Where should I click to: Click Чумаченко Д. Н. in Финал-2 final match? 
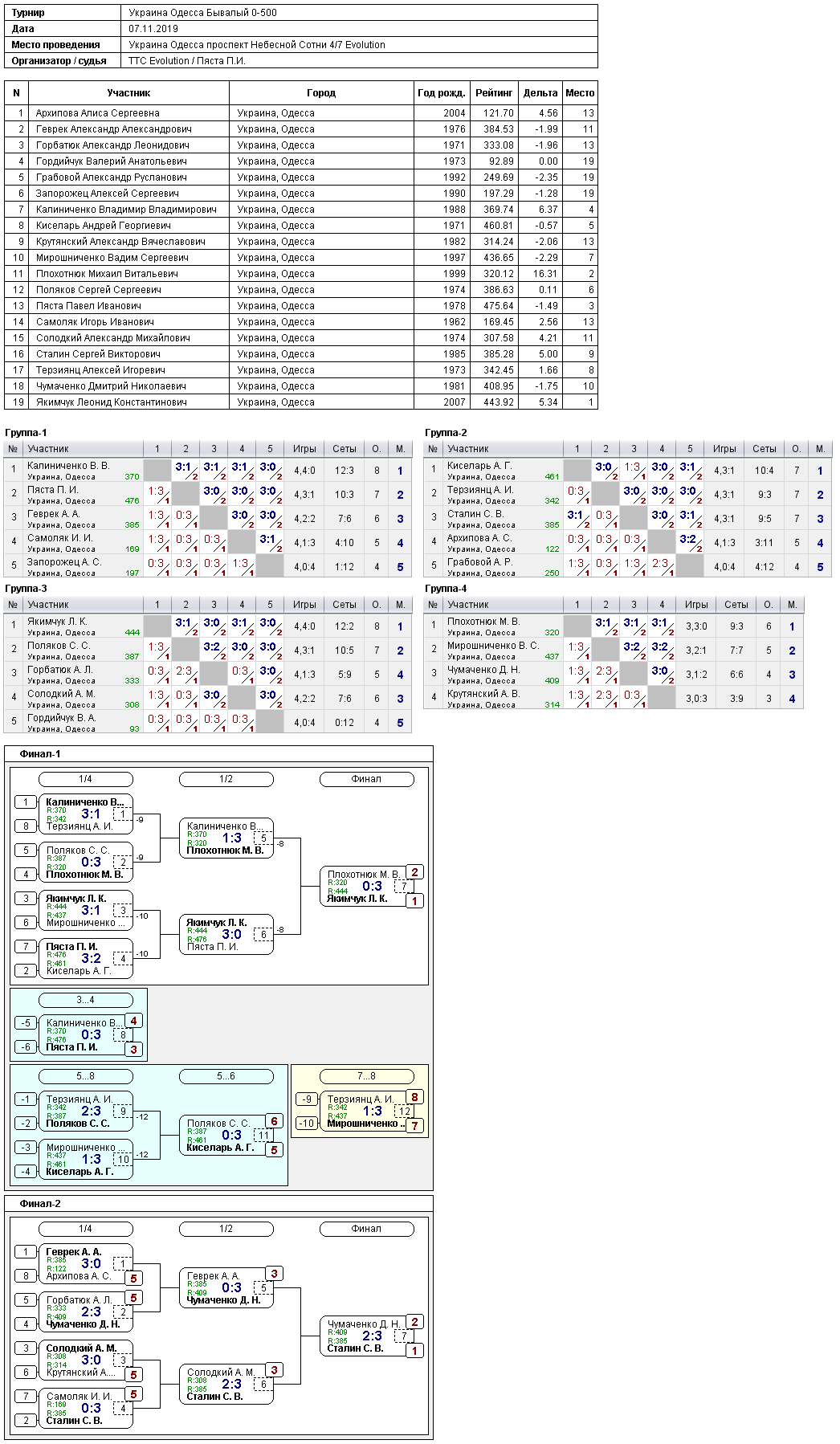363,1324
